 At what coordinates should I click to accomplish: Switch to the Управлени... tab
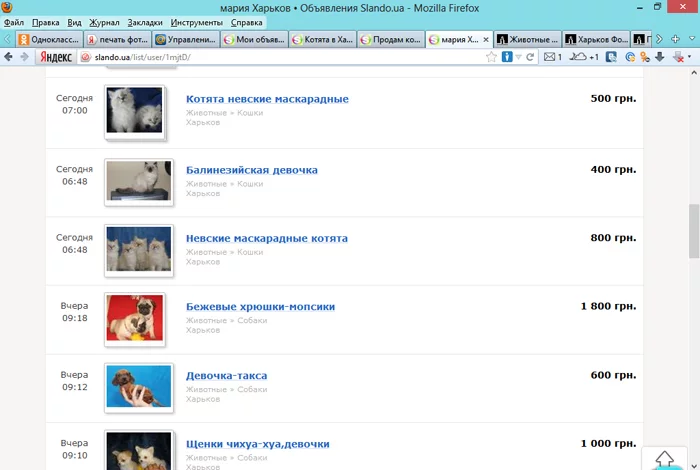coord(186,39)
